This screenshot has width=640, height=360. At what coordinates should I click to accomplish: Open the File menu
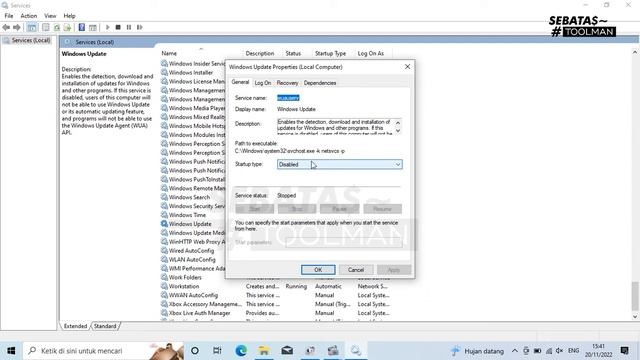[x=9, y=16]
